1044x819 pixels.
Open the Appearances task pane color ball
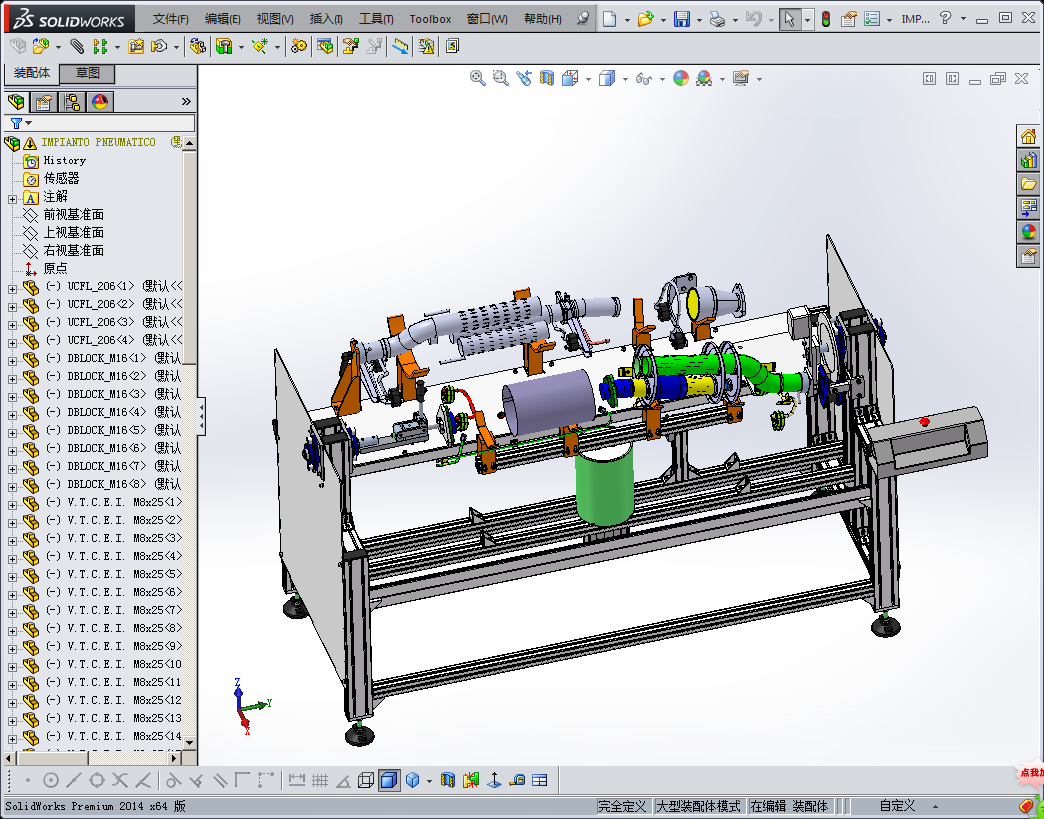[x=1028, y=232]
